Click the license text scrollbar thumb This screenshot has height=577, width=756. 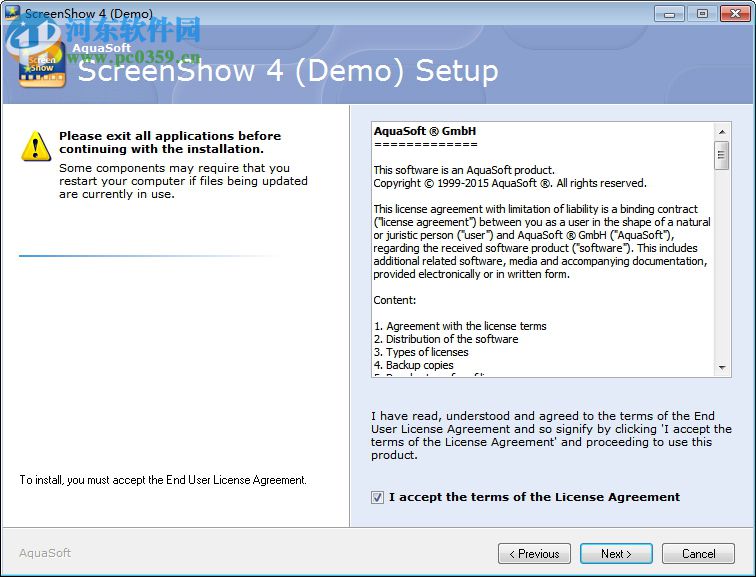[722, 155]
